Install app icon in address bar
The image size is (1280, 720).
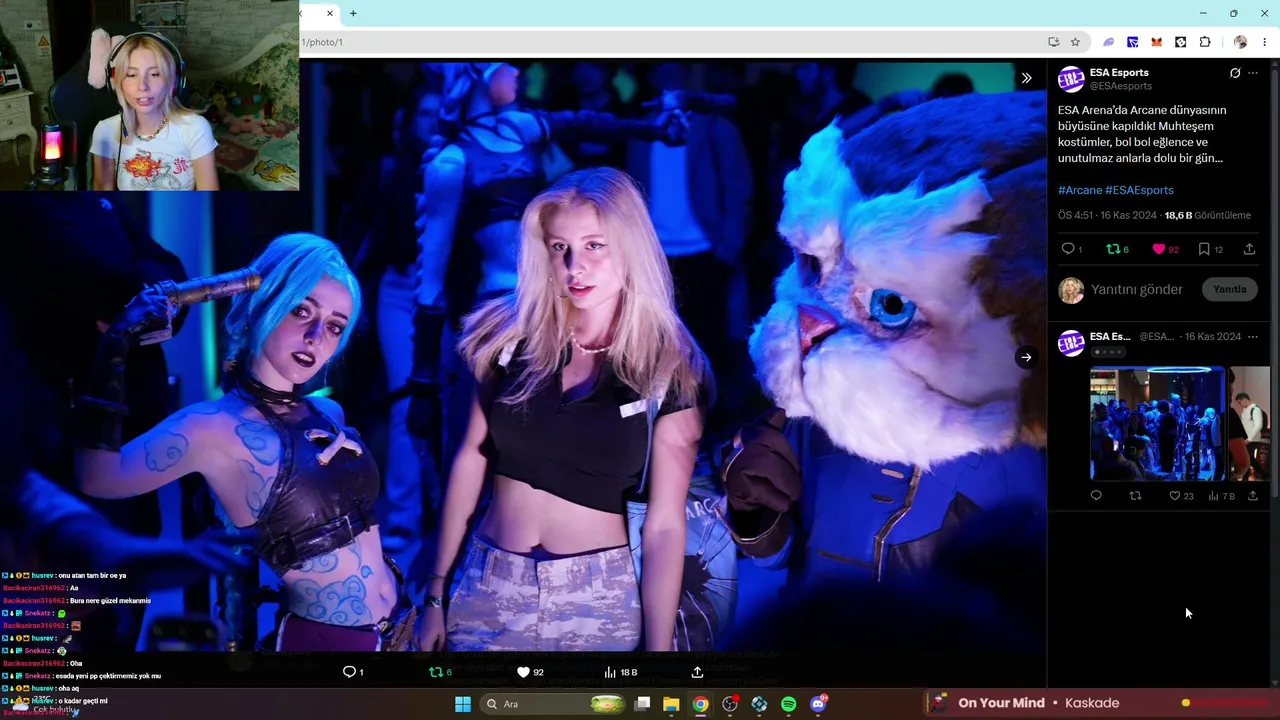[x=1053, y=42]
